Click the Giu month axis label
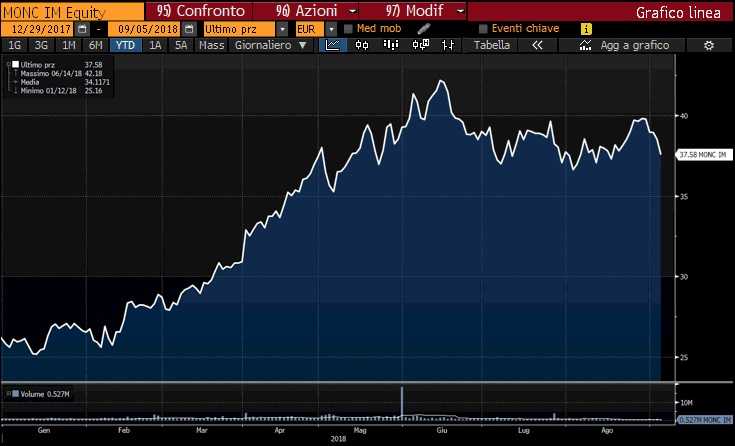 click(442, 430)
